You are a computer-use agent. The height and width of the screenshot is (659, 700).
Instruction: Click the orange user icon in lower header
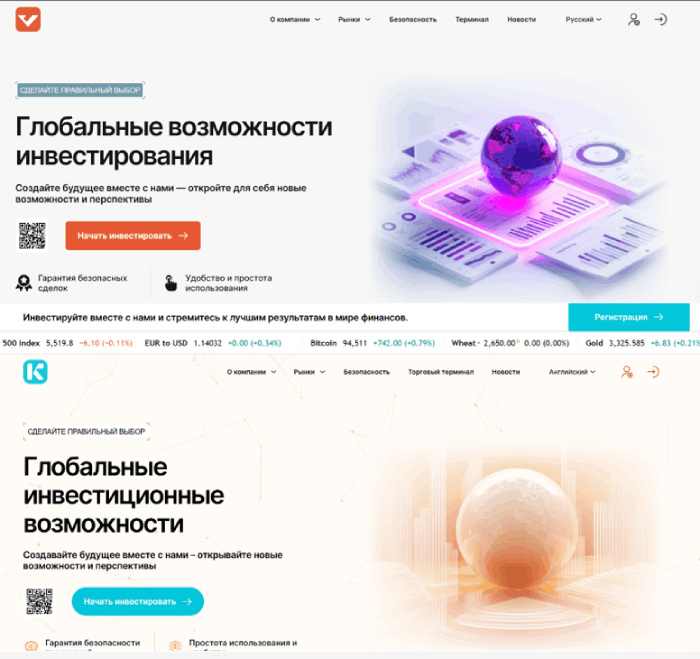pos(627,372)
